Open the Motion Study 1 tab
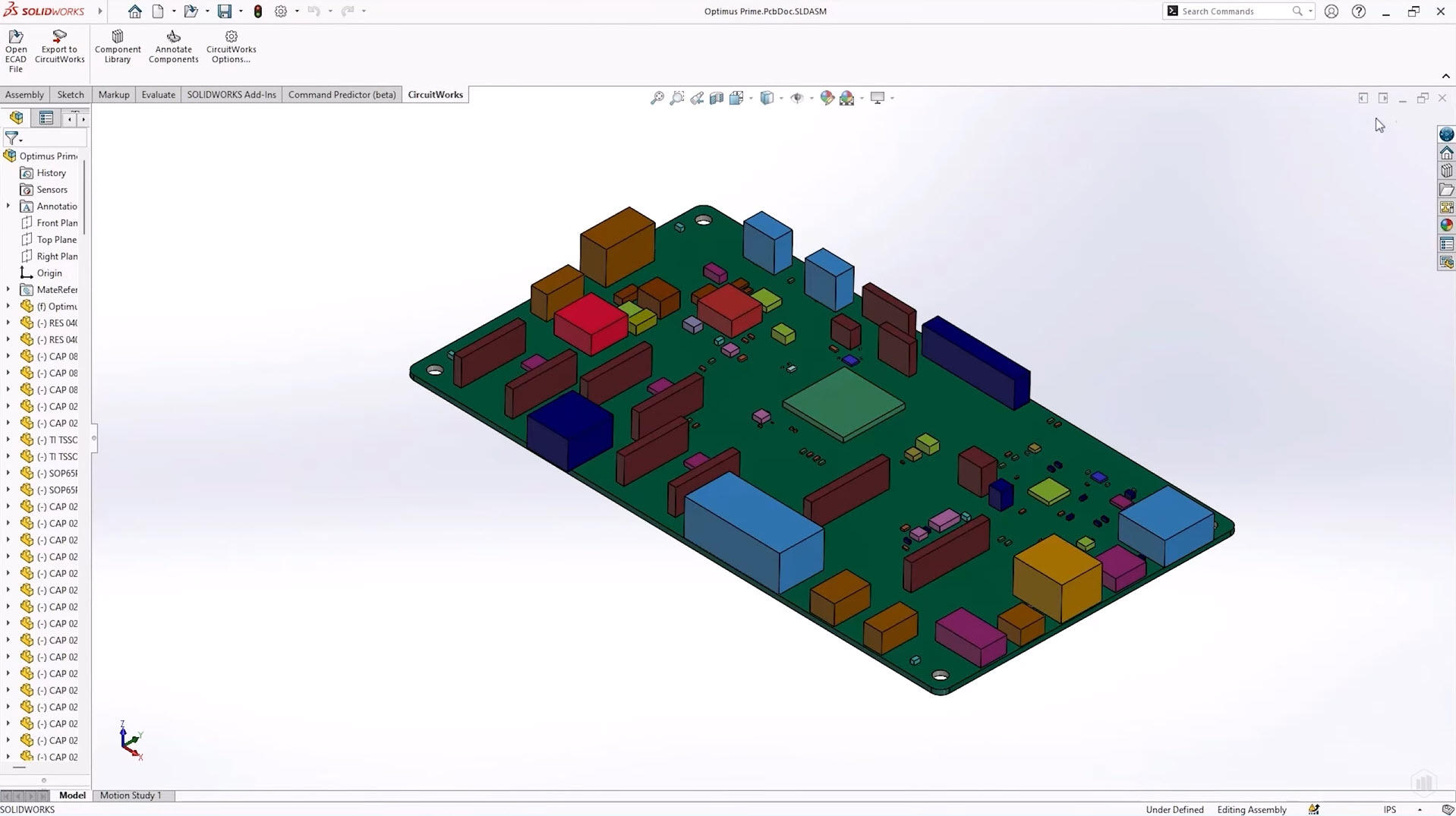The width and height of the screenshot is (1456, 816). pos(131,796)
